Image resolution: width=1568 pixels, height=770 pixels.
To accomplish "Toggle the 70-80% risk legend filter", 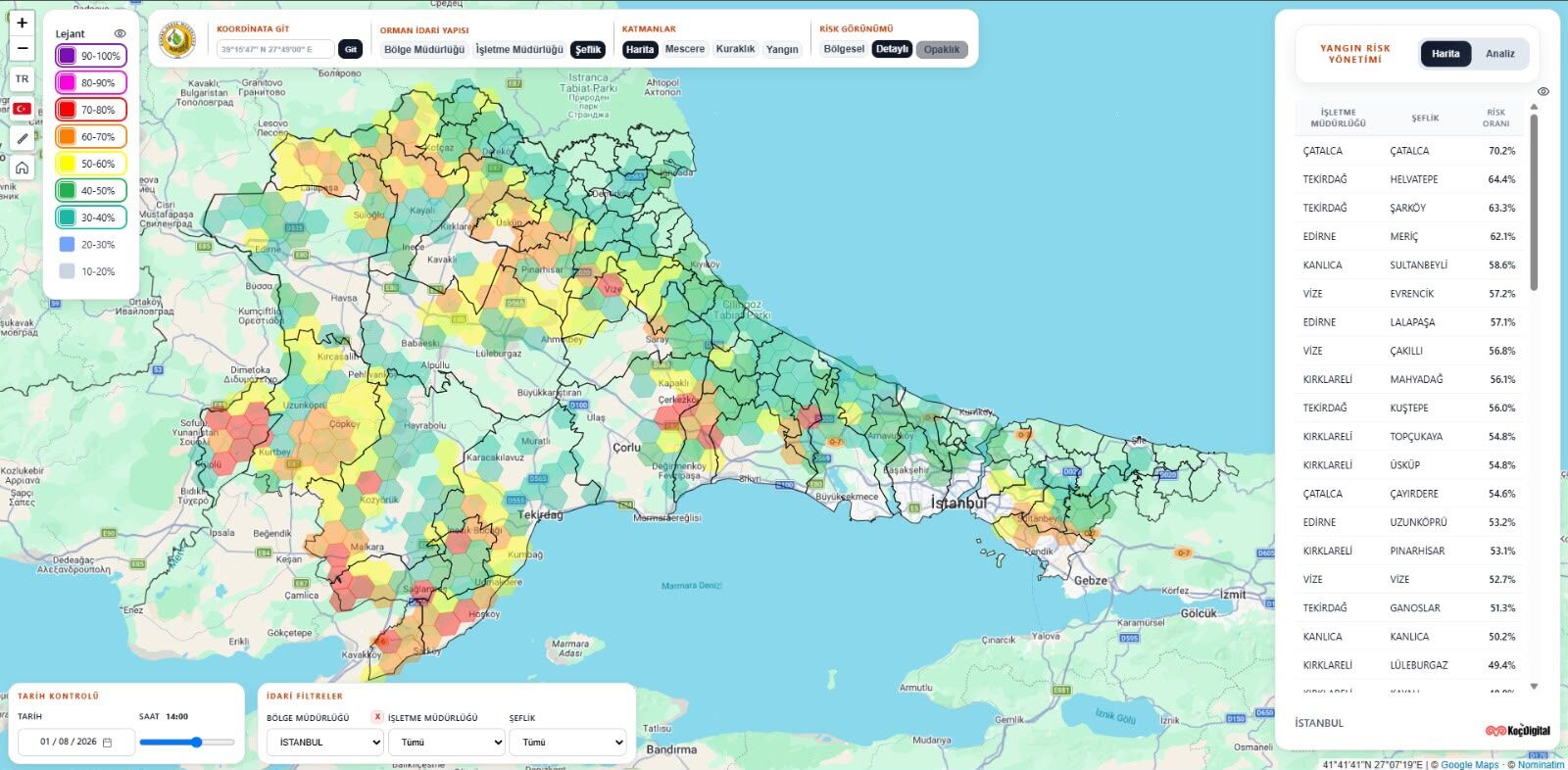I will point(91,110).
